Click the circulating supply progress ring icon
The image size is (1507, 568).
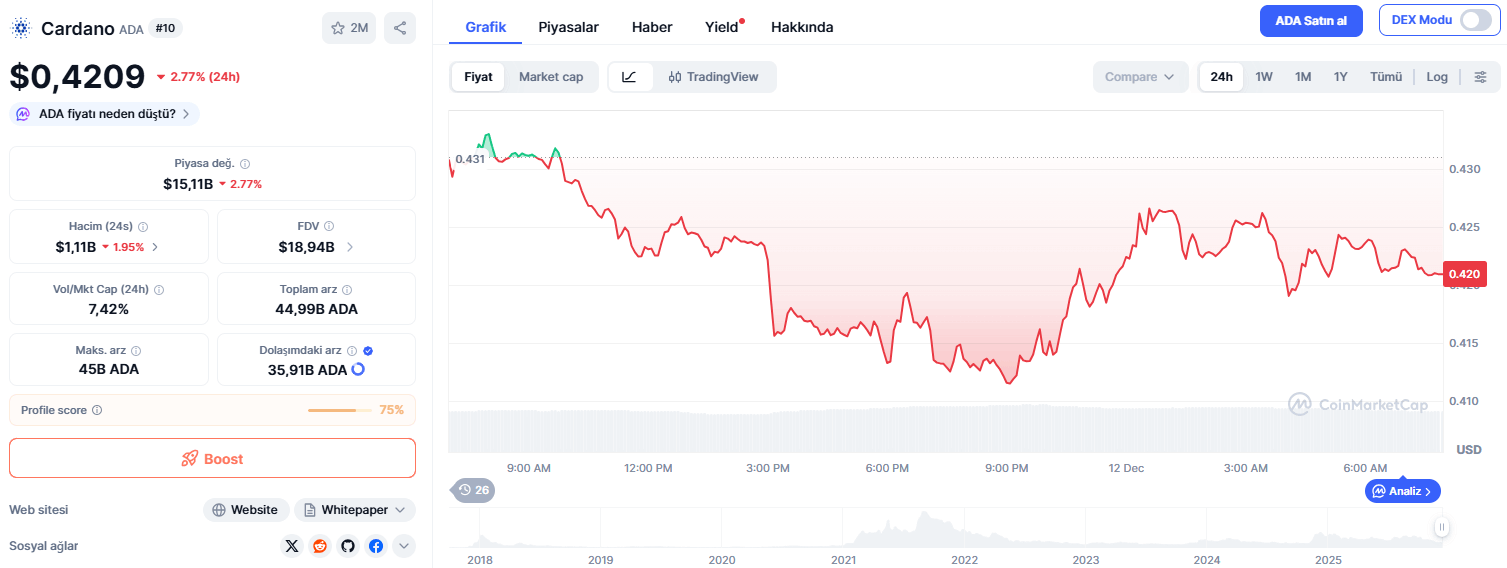[x=358, y=369]
